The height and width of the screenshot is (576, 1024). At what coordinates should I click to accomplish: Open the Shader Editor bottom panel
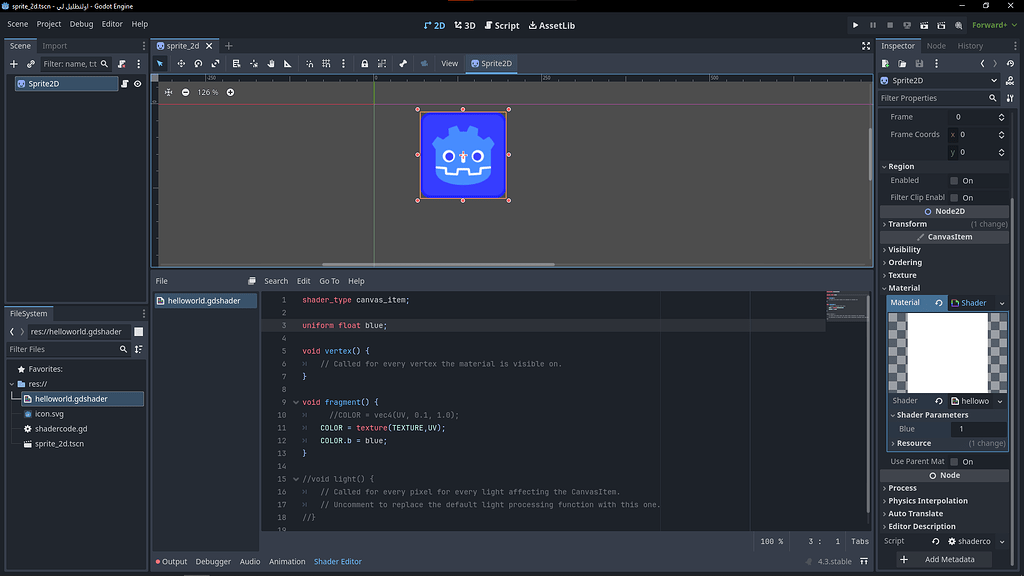point(337,561)
